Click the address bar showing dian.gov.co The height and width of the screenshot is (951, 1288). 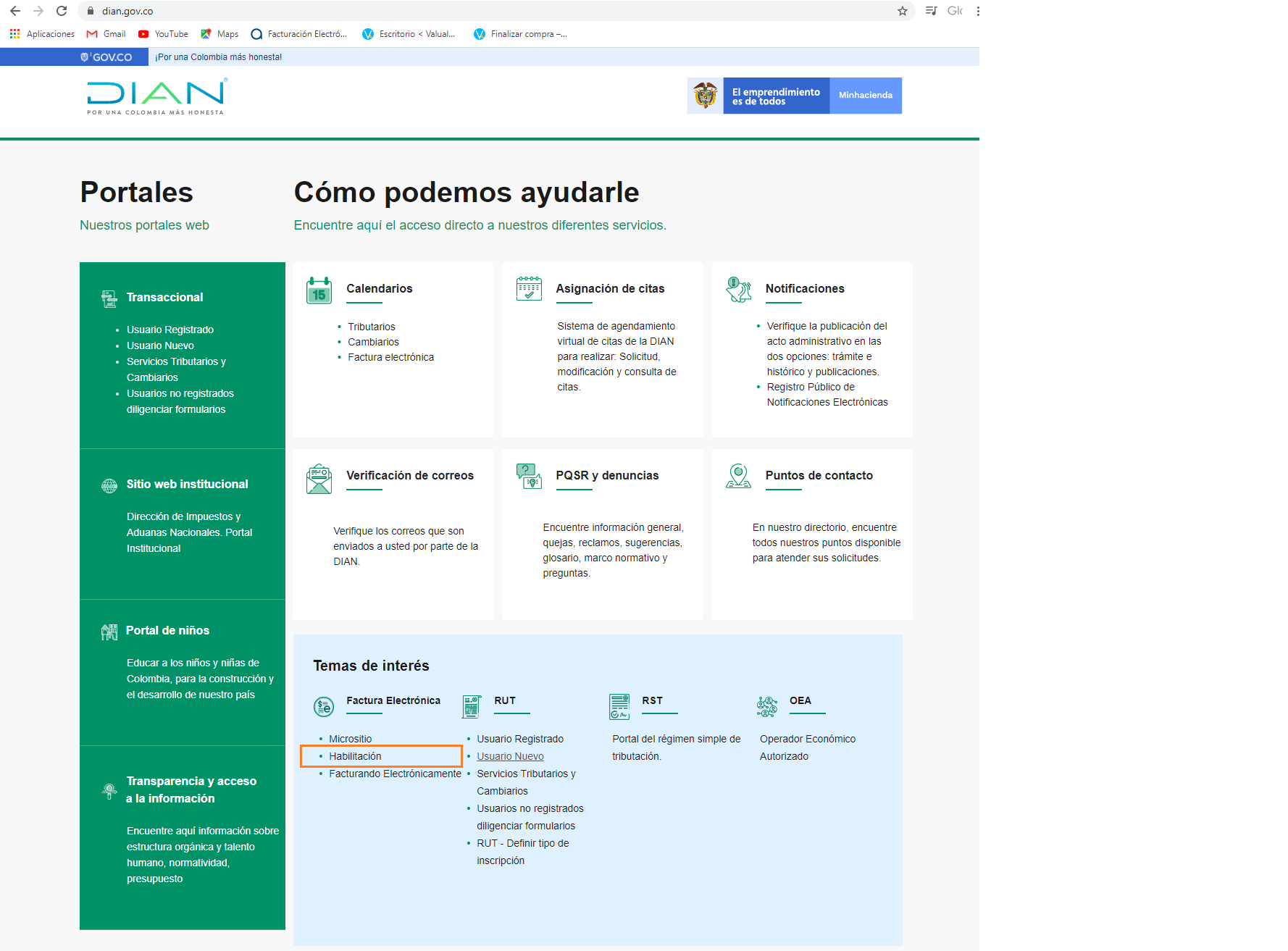coord(493,11)
